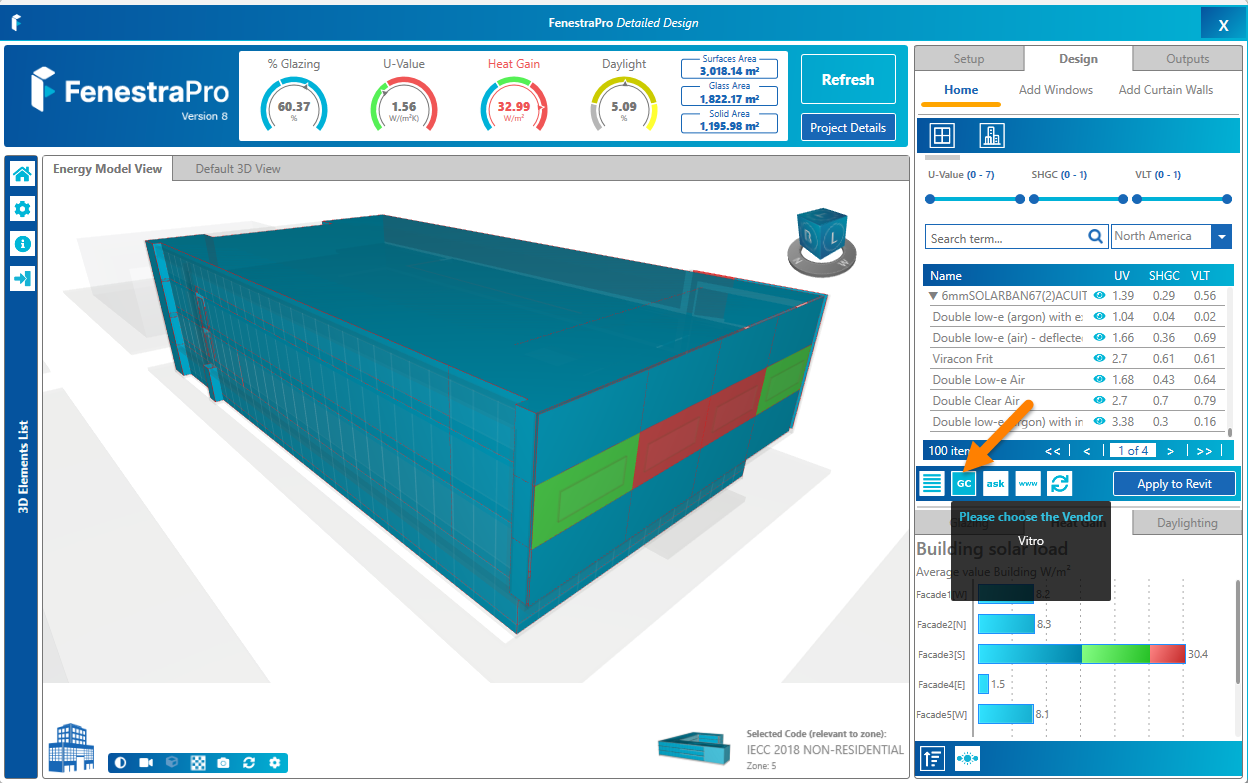Open the North America region dropdown

point(1221,237)
